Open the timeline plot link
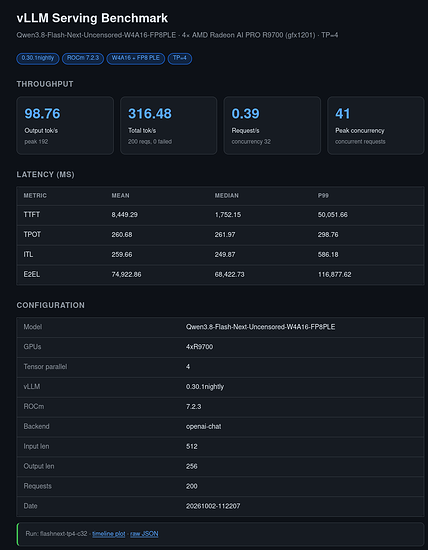This screenshot has width=428, height=550. click(109, 534)
